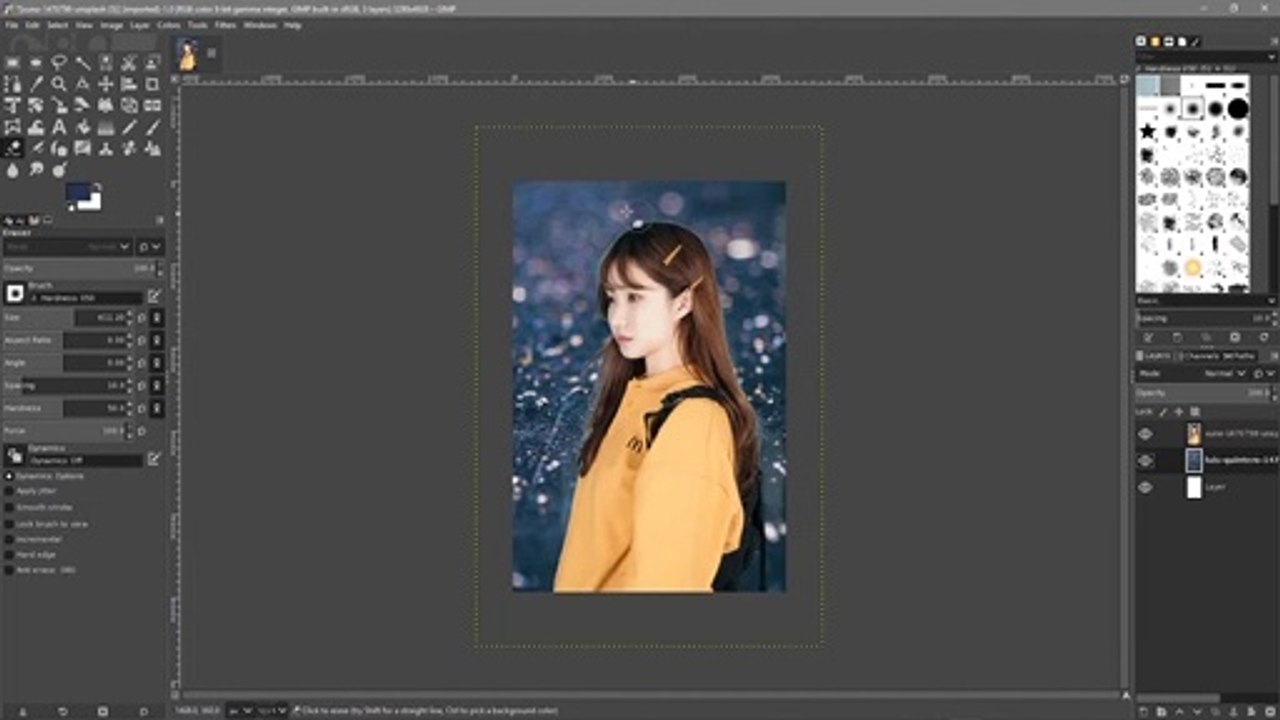Select the Zoom magnifier tool
The image size is (1280, 720).
pyautogui.click(x=59, y=84)
